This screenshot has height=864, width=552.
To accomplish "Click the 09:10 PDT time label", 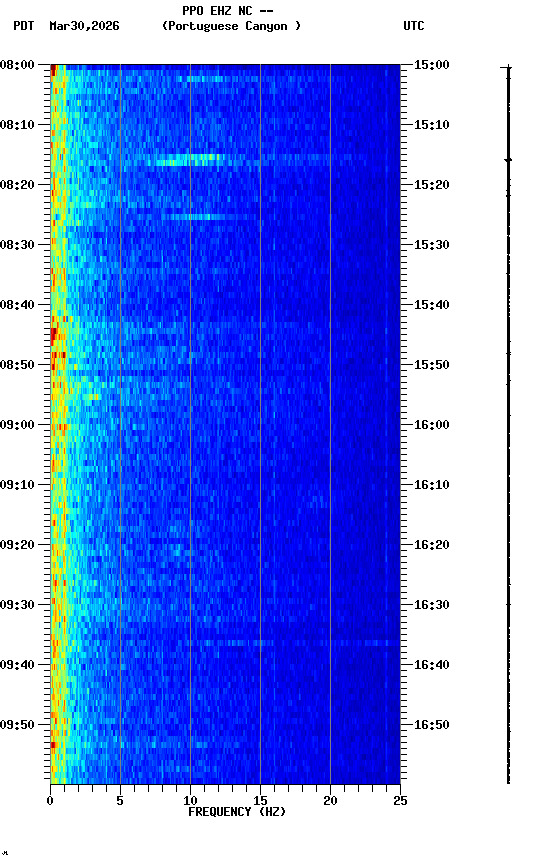I will [17, 485].
